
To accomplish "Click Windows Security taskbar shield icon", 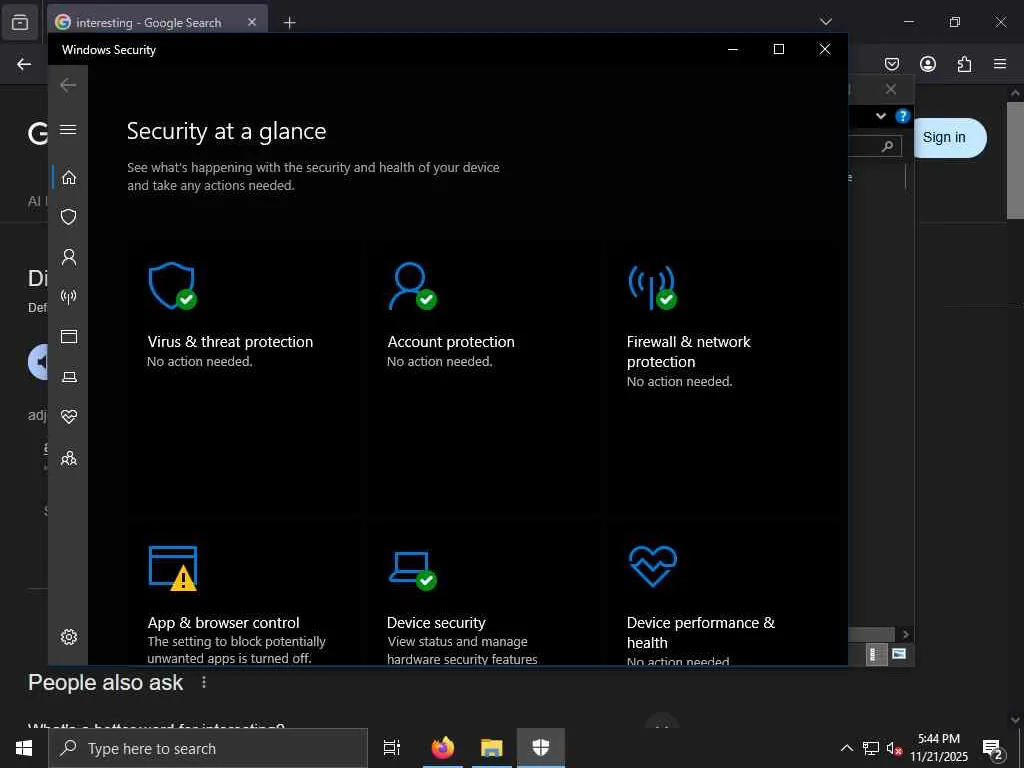I will tap(541, 748).
